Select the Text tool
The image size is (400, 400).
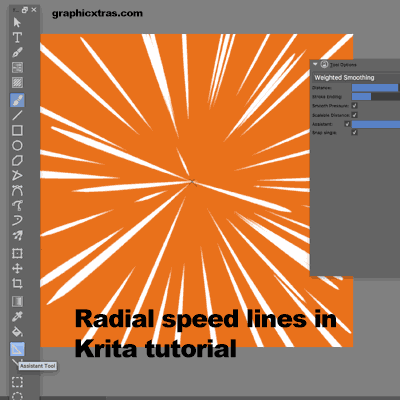17,37
